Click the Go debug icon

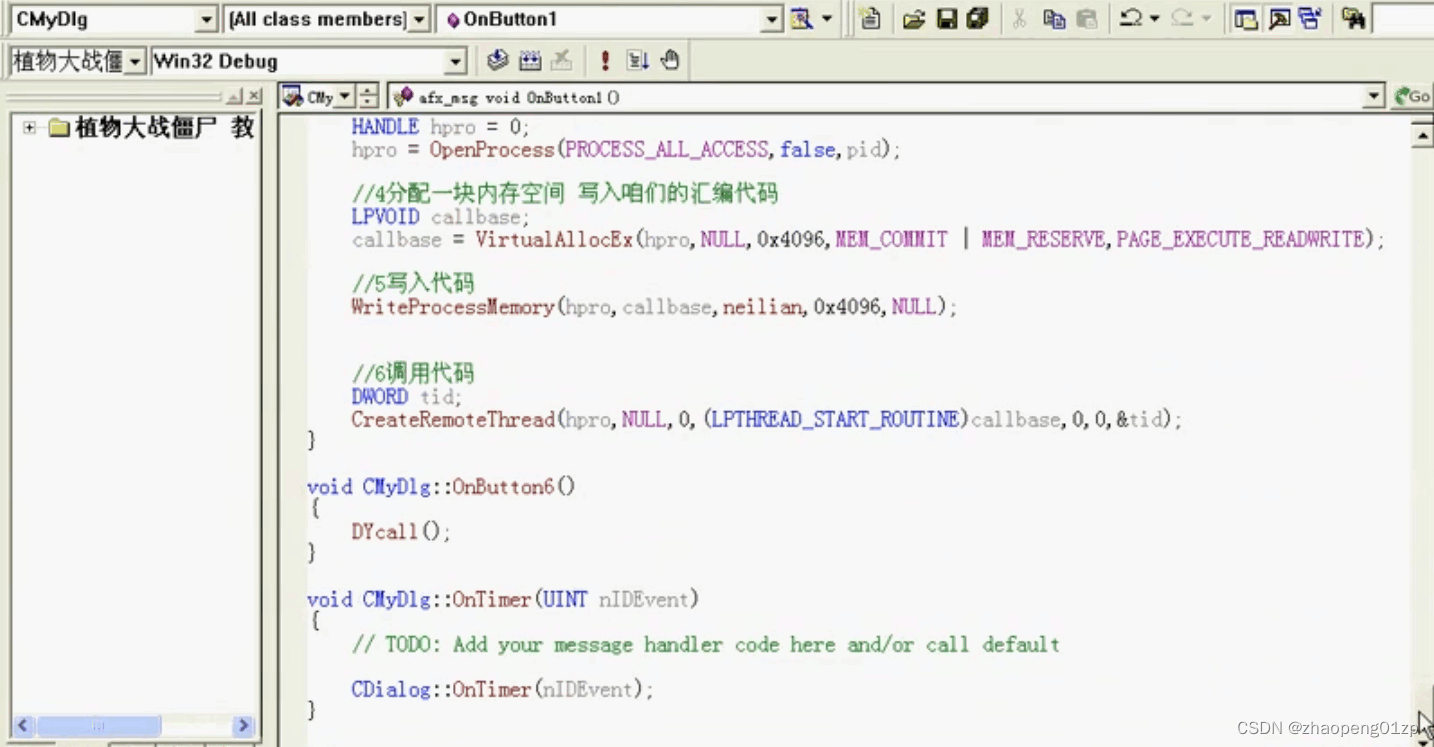tap(637, 61)
